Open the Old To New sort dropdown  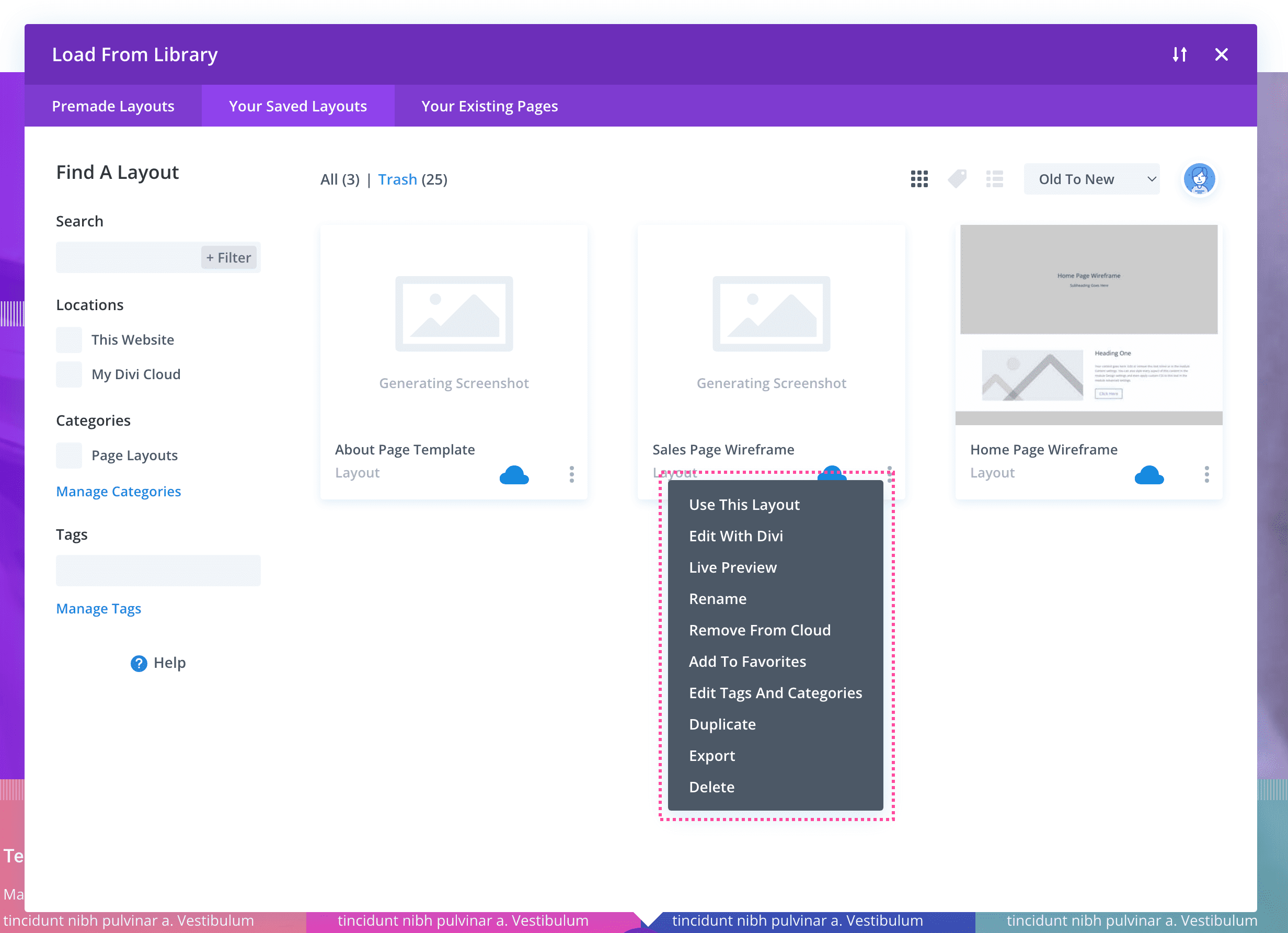pyautogui.click(x=1091, y=179)
